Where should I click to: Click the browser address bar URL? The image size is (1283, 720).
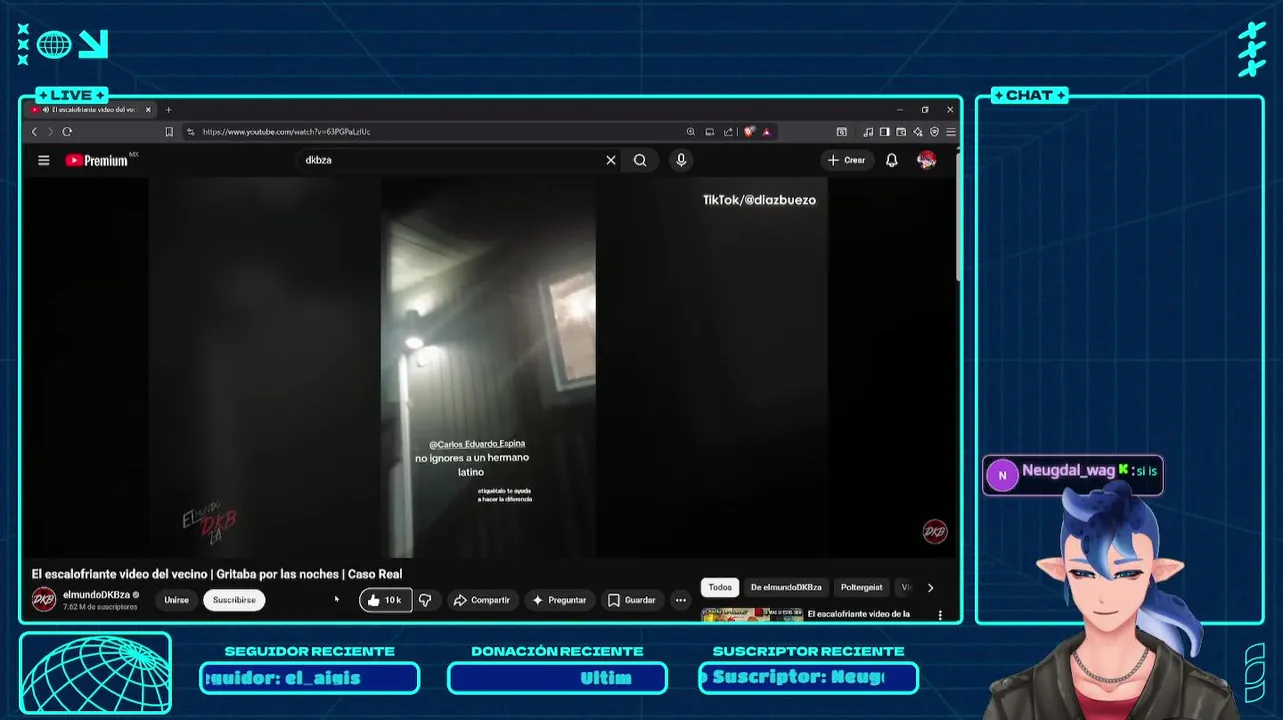coord(286,132)
